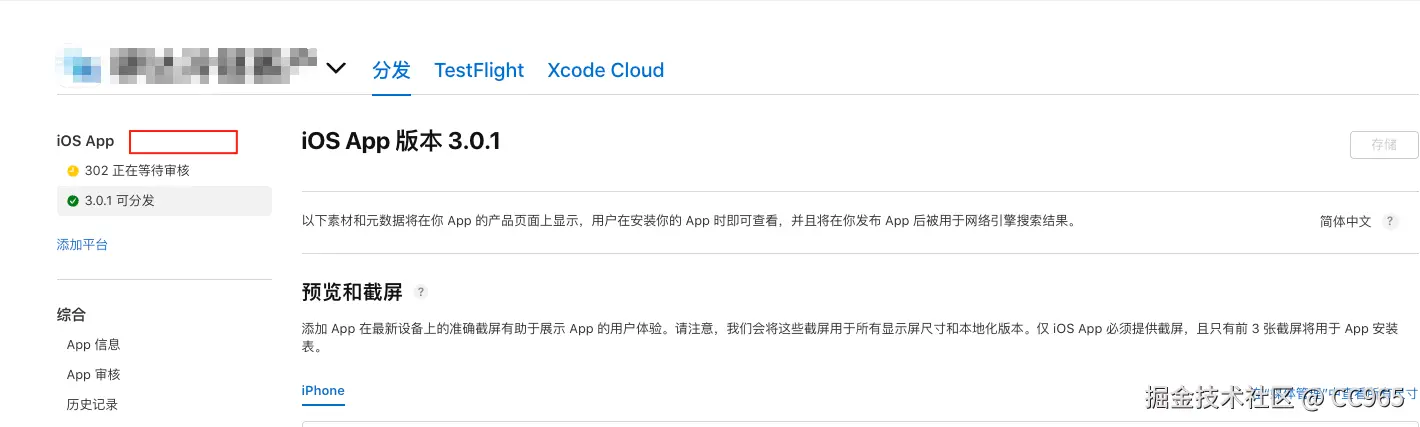Select the iPhone screenshots tab
Screen dimensions: 1420x427
click(323, 391)
